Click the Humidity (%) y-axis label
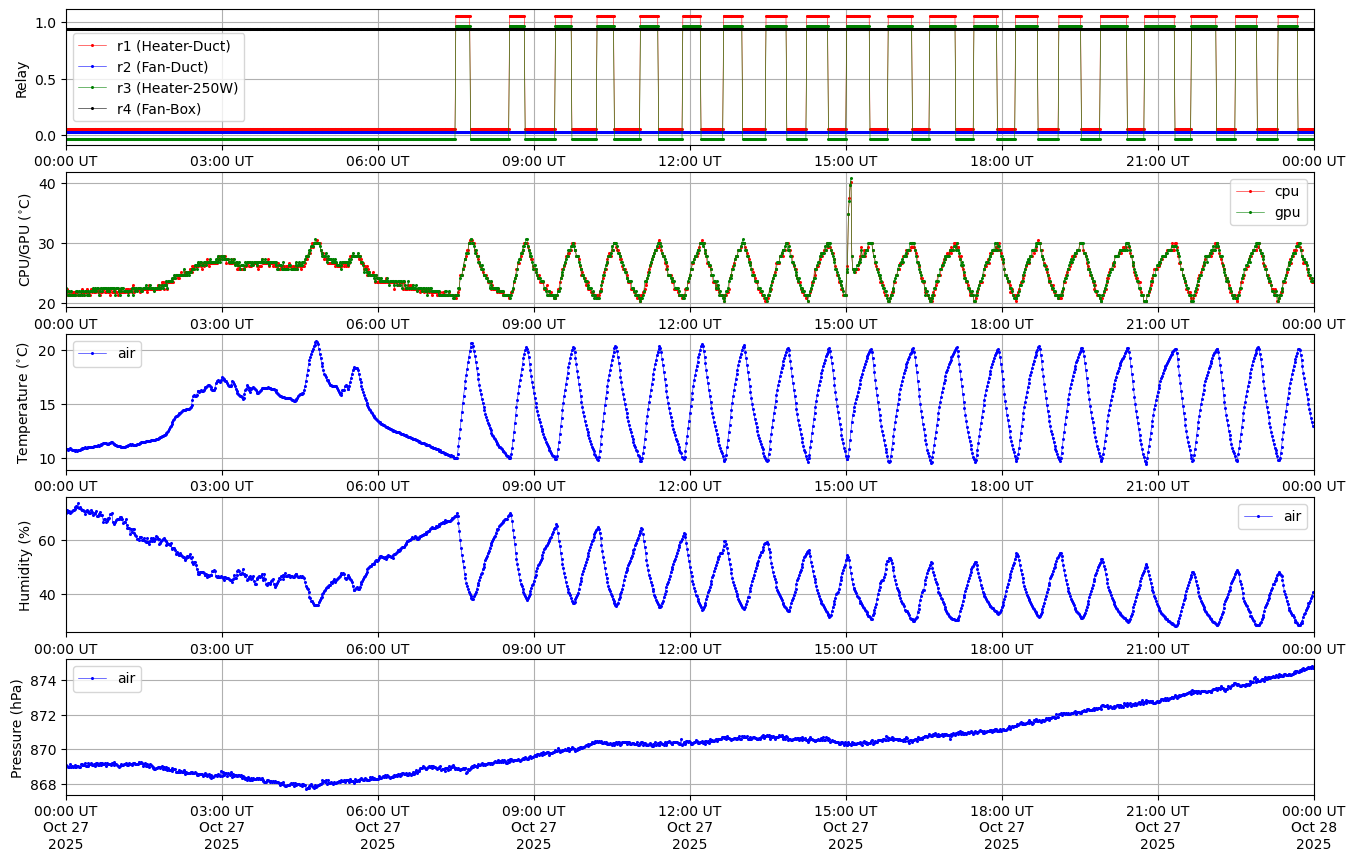This screenshot has height=861, width=1355. click(22, 564)
